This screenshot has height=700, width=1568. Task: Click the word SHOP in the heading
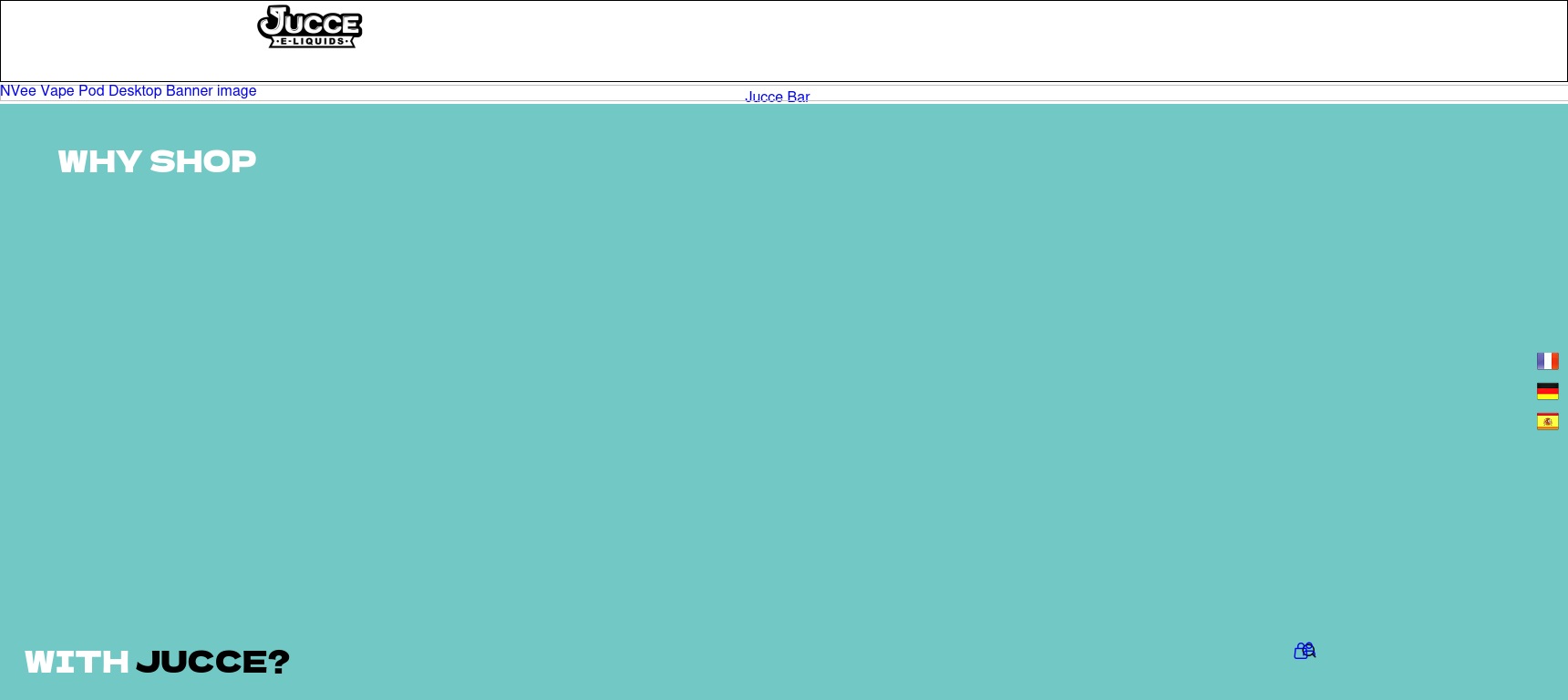coord(202,161)
